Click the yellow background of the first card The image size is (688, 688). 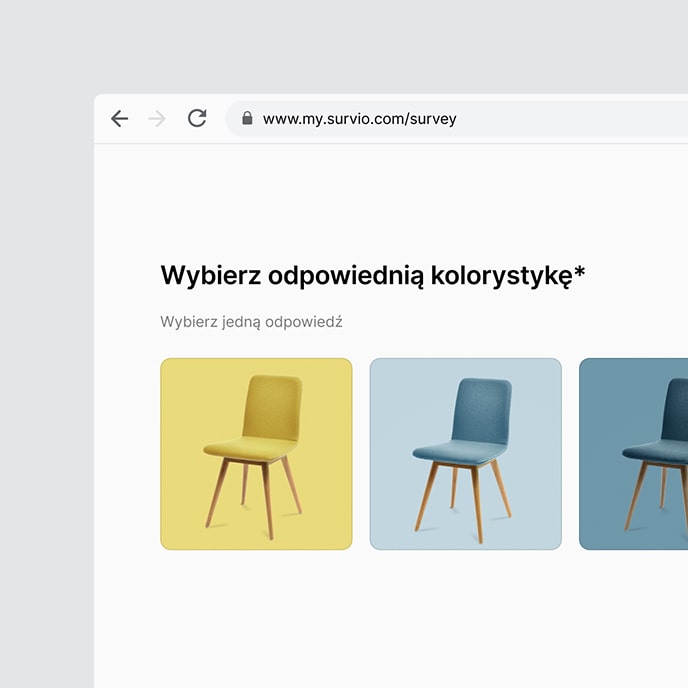(x=190, y=400)
